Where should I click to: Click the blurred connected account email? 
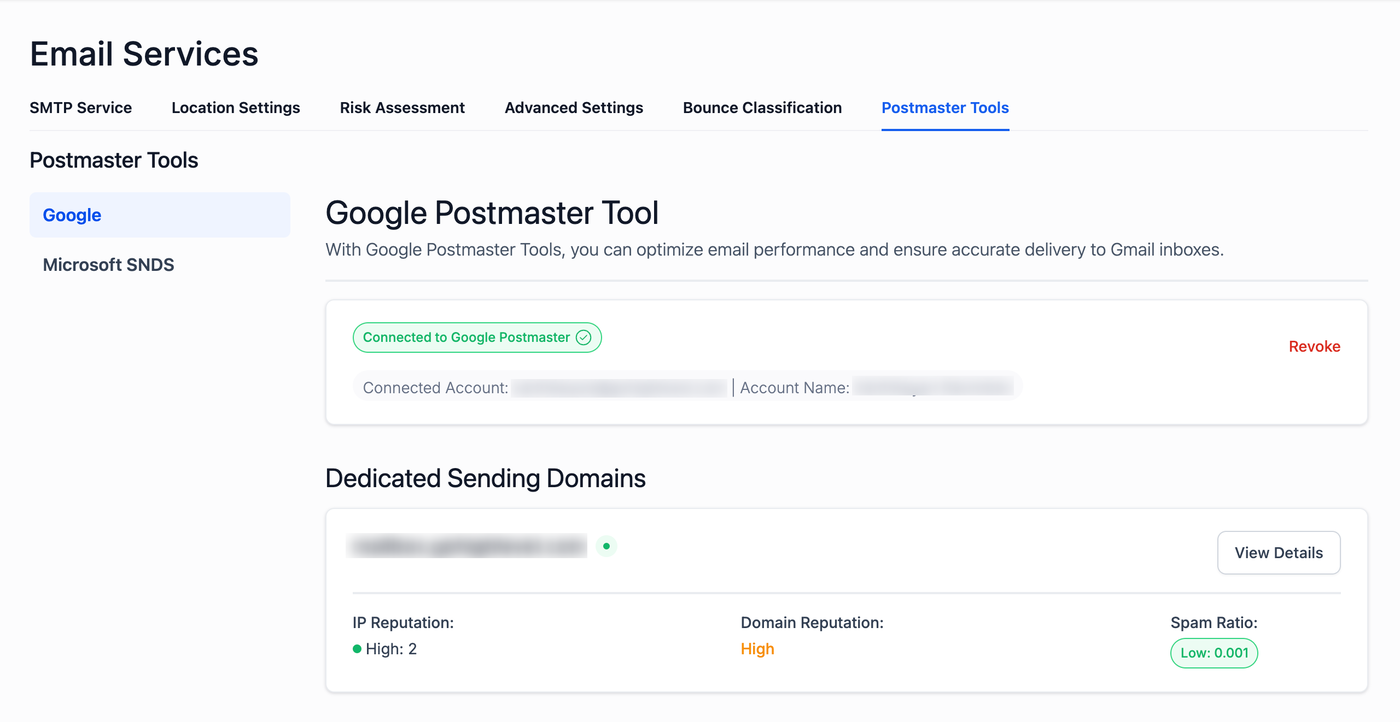619,388
